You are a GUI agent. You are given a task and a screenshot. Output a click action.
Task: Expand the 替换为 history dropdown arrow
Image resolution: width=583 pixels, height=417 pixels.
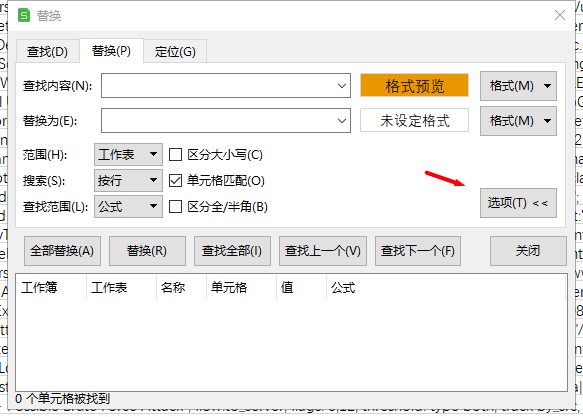[x=342, y=121]
